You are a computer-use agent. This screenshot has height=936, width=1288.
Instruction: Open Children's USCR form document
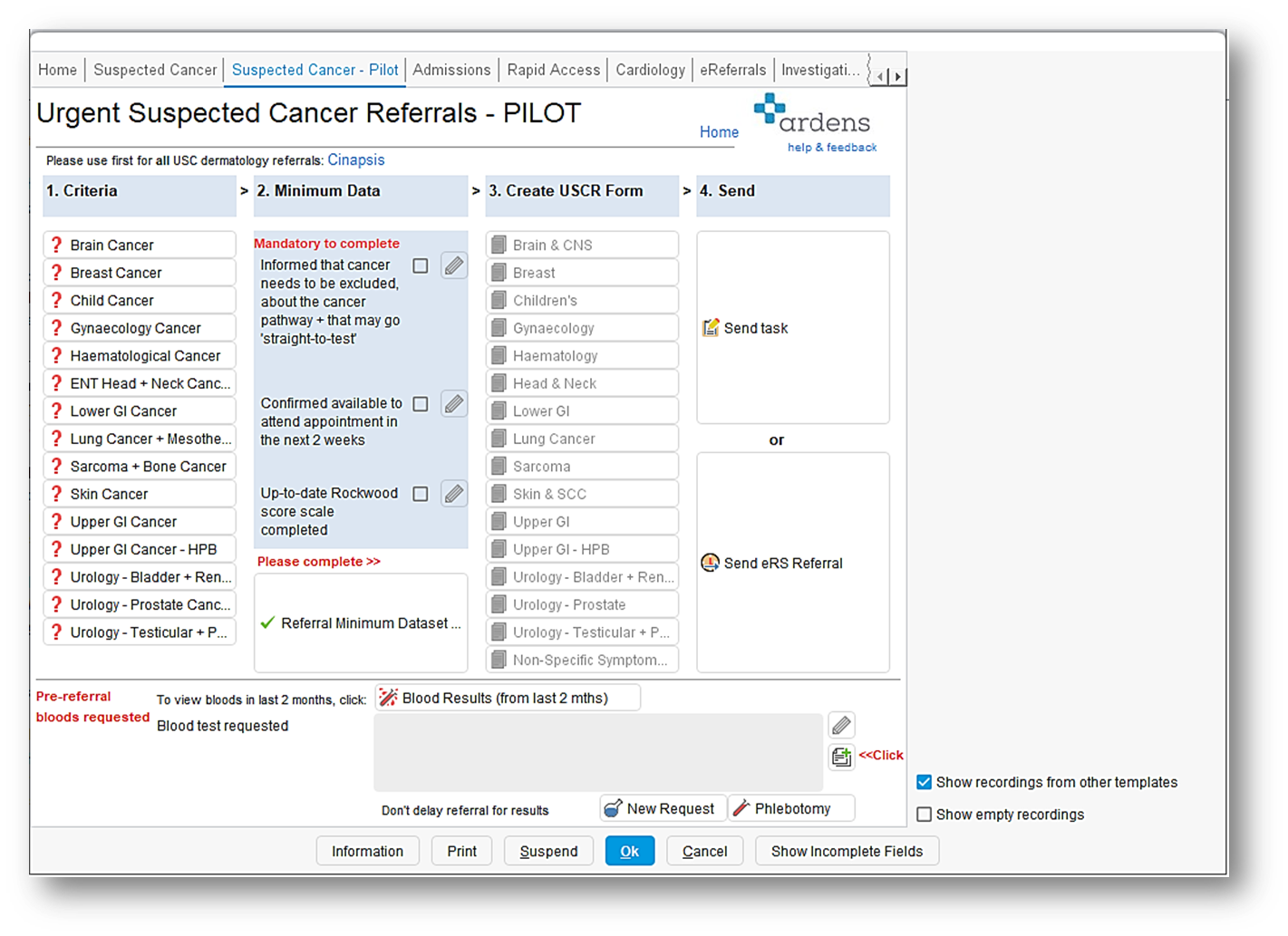[x=583, y=300]
